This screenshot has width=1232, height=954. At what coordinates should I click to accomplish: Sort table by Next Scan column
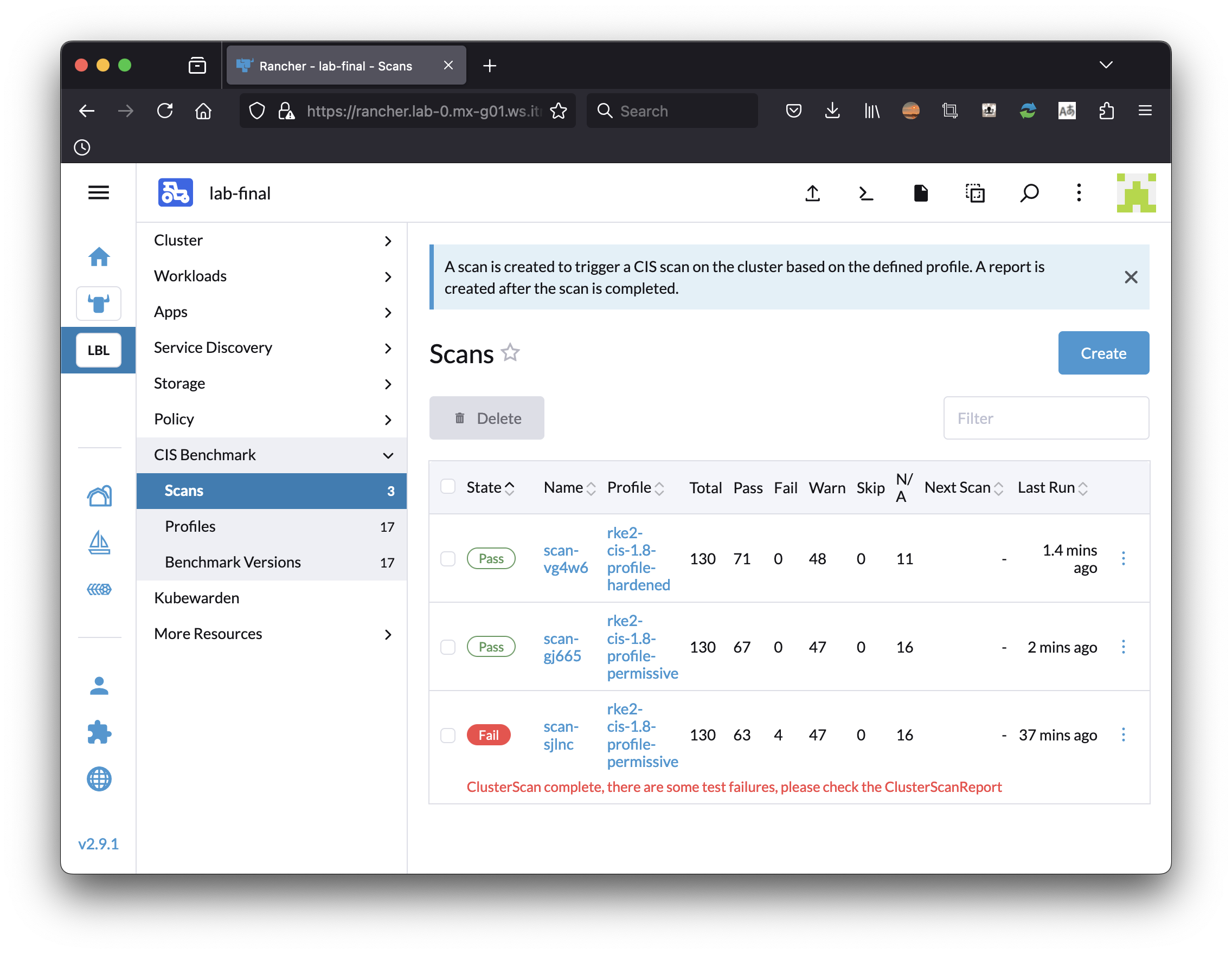964,488
